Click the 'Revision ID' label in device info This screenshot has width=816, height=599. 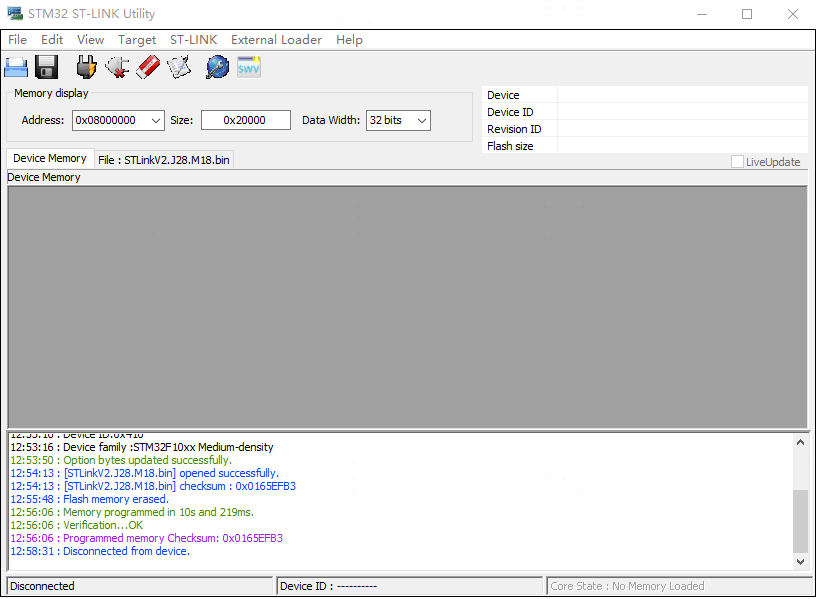click(514, 129)
